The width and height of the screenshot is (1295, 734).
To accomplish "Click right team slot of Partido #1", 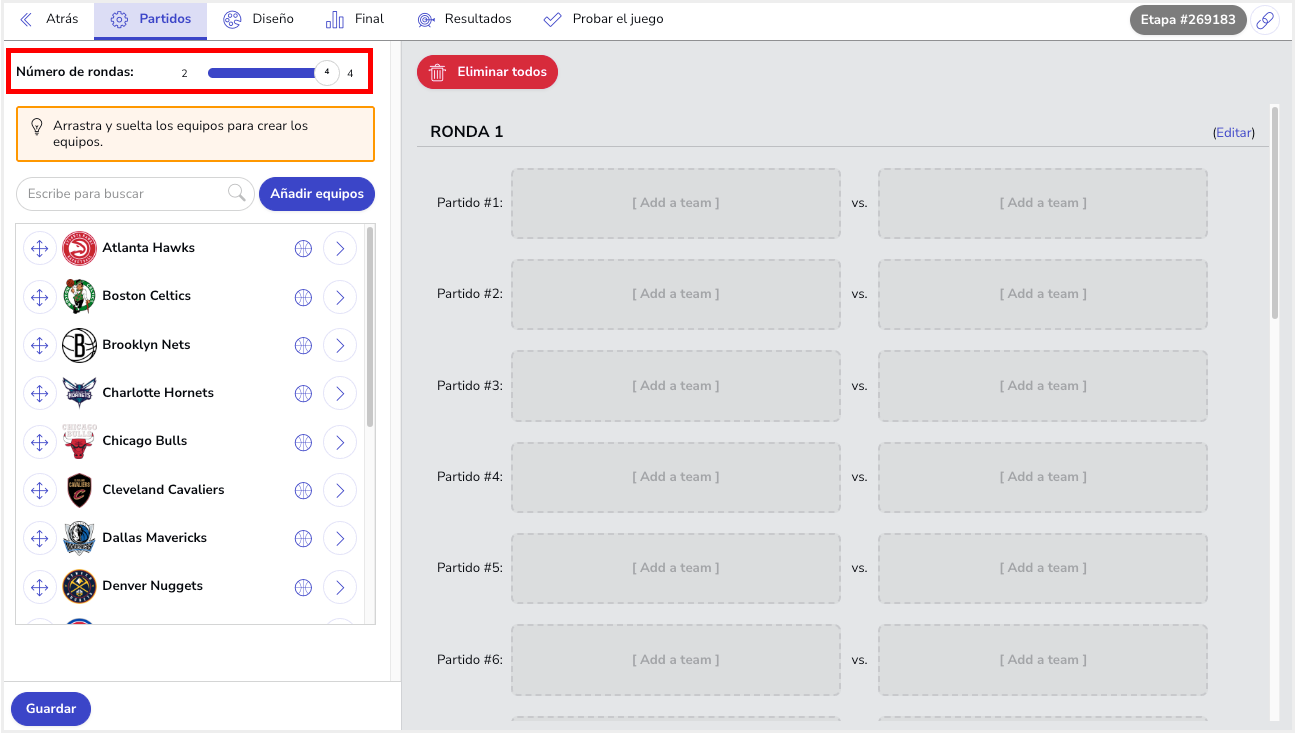I will [x=1043, y=203].
